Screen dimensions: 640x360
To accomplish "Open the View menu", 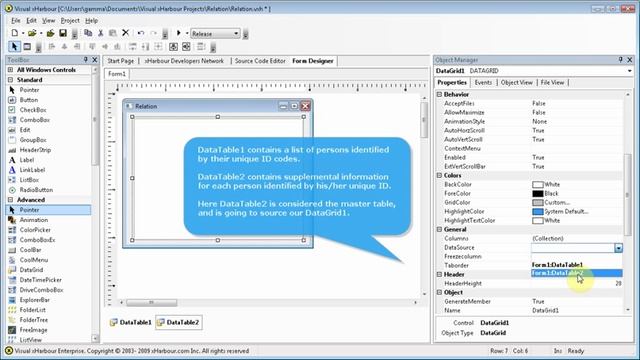I will 48,20.
